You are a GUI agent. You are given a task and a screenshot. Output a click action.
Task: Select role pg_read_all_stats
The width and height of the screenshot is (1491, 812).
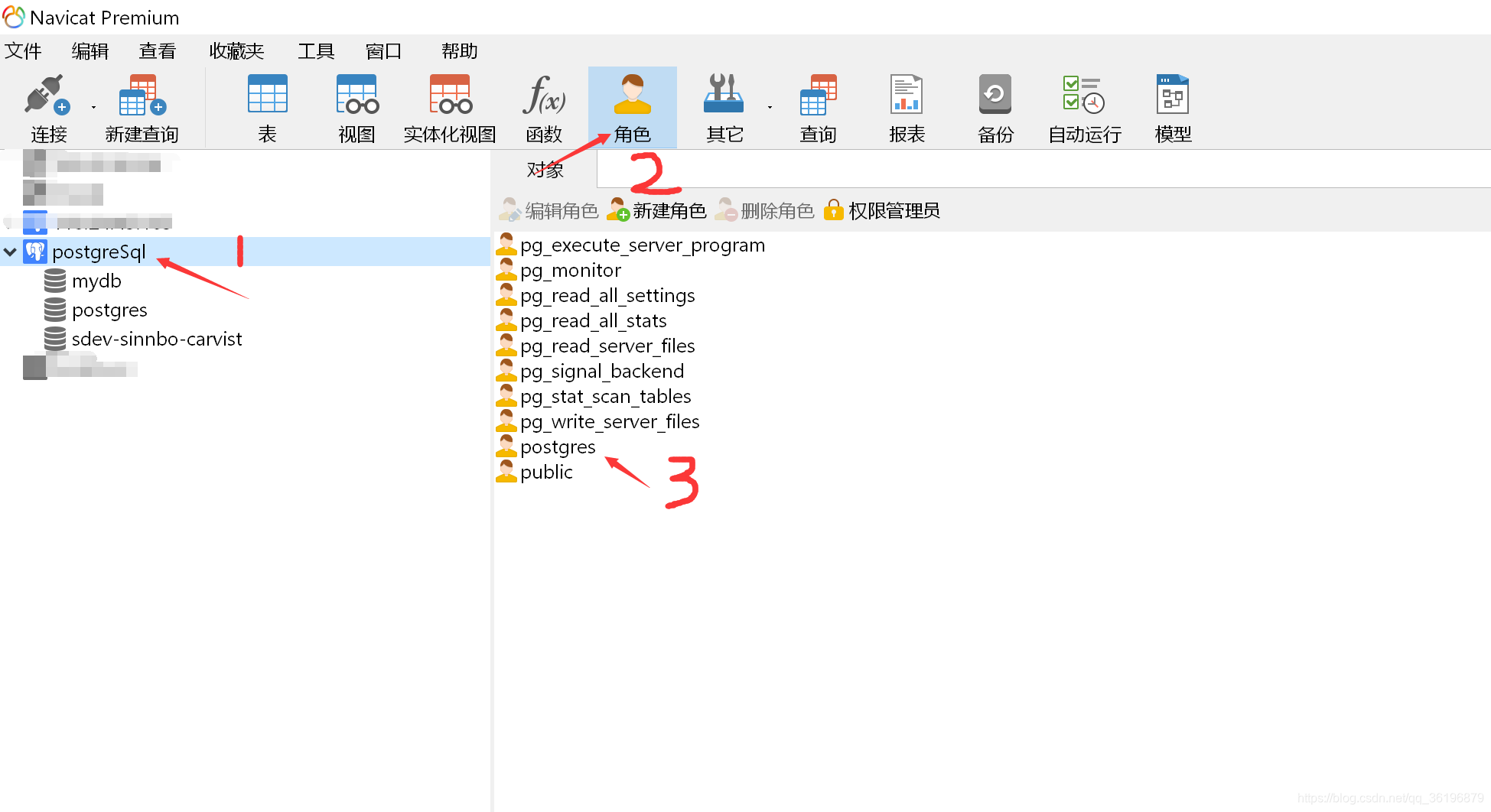[x=594, y=320]
